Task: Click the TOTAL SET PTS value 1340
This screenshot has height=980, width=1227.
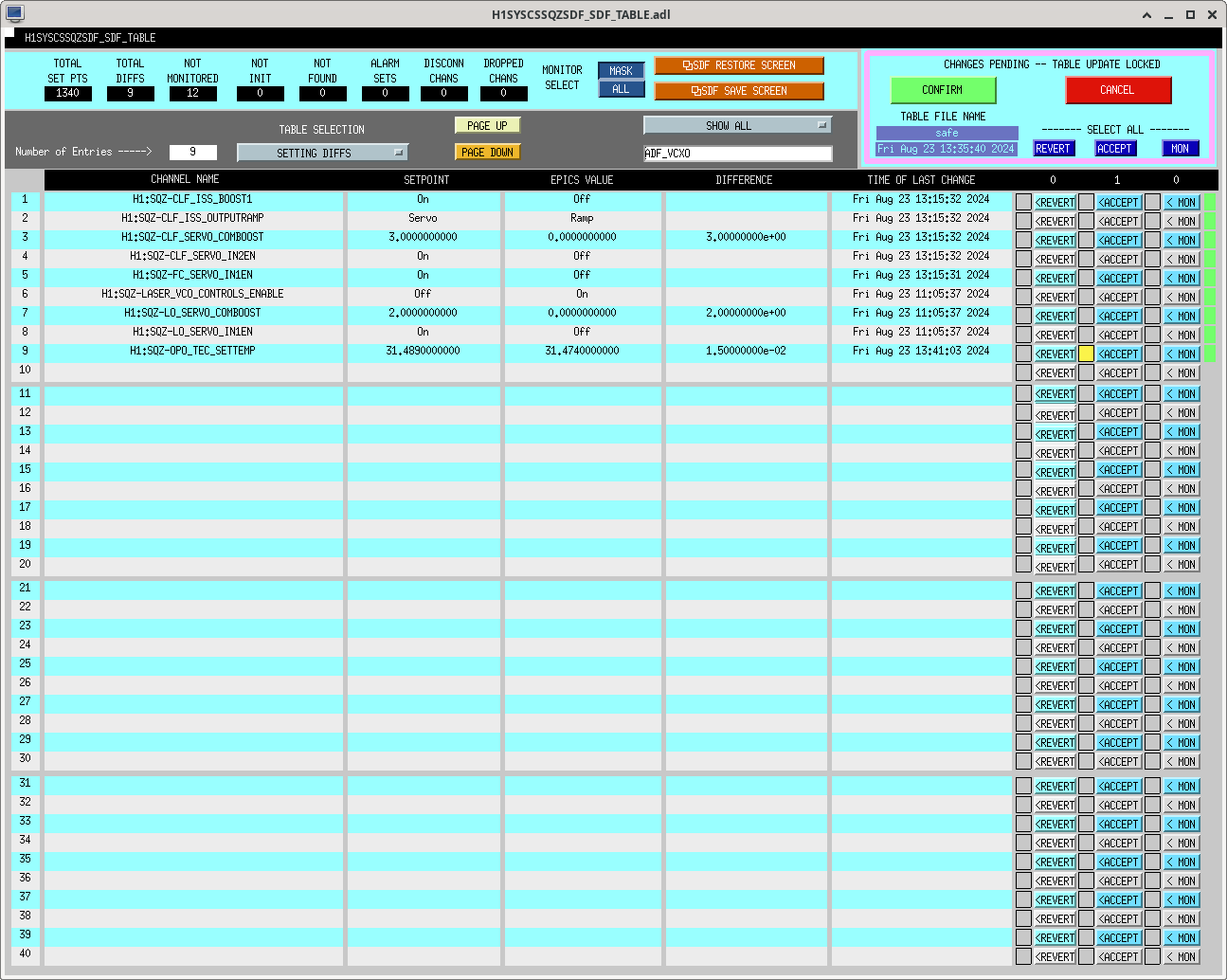Action: [67, 93]
